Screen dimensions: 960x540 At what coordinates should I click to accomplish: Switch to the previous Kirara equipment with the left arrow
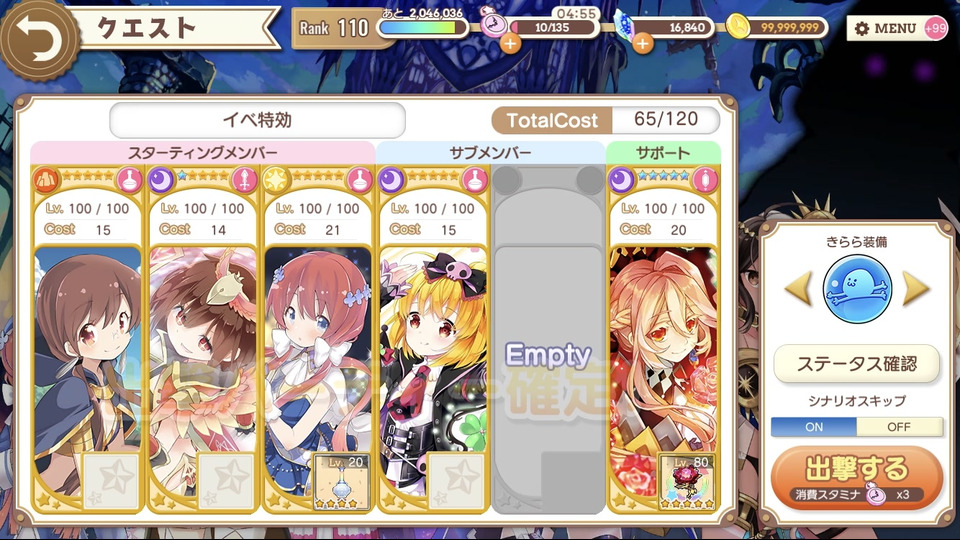pos(800,288)
